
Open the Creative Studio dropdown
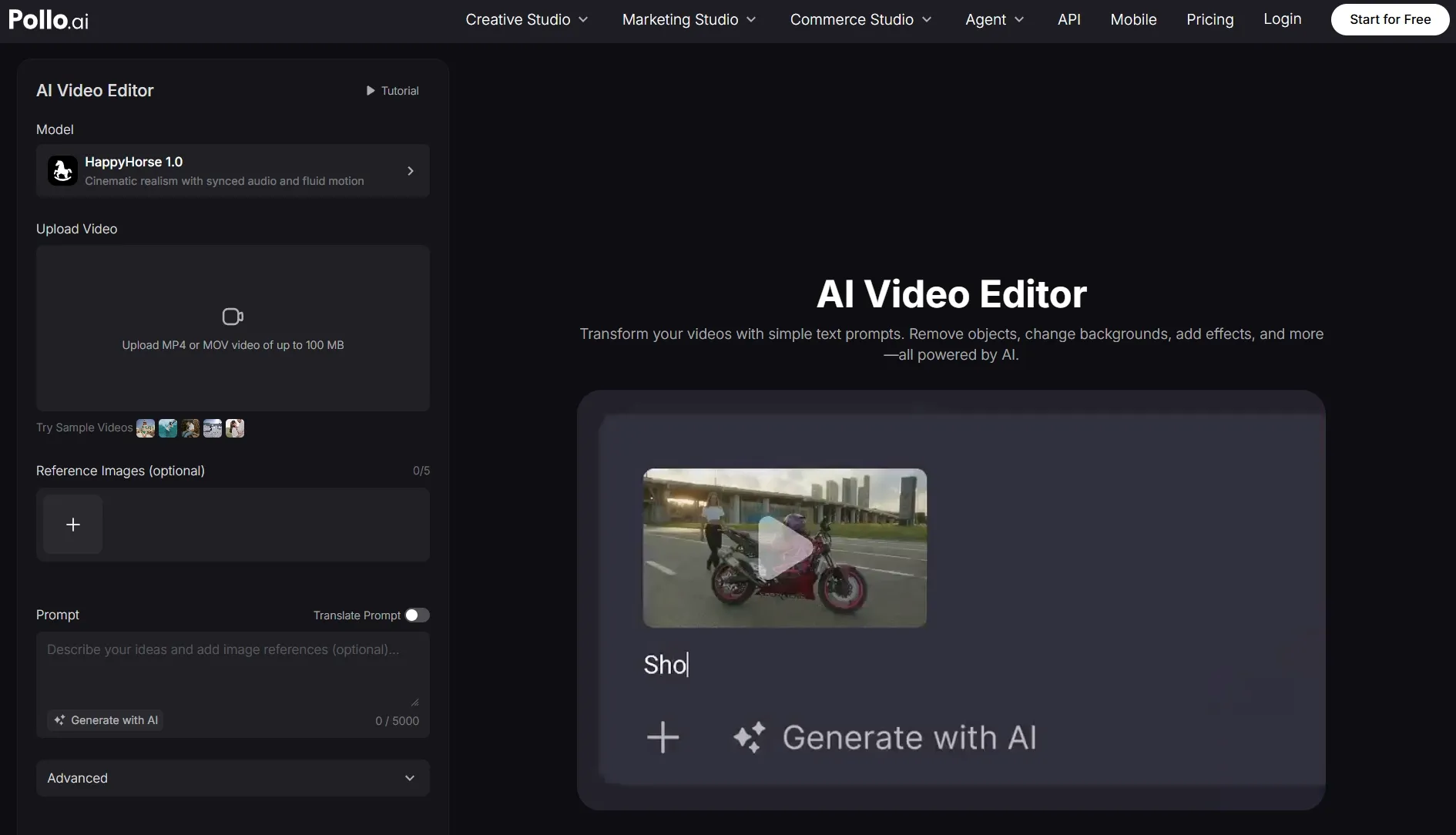click(527, 19)
